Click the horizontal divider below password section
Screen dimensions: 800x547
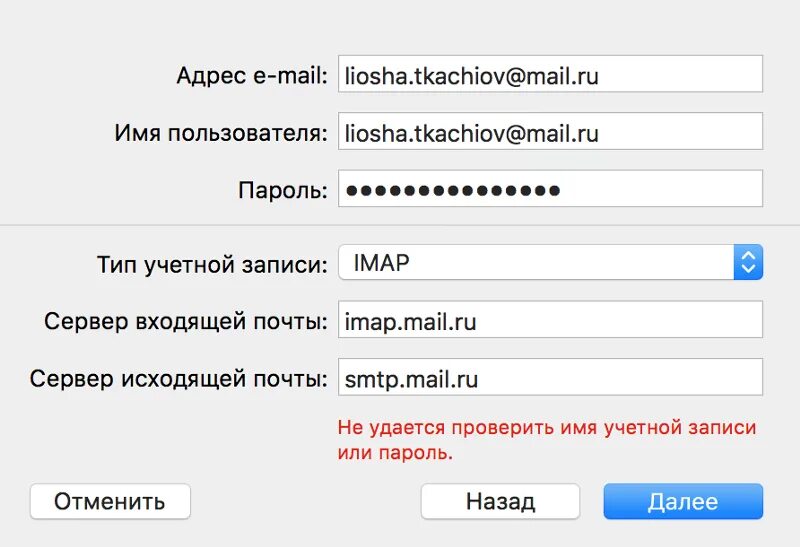coord(400,225)
